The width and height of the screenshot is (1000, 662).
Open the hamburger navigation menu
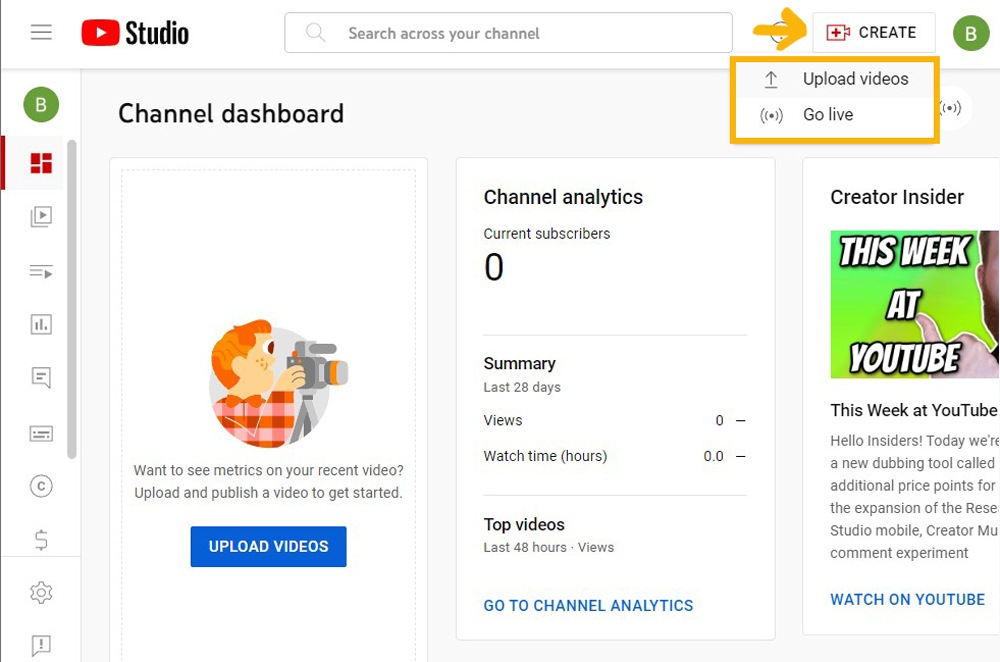click(x=41, y=32)
